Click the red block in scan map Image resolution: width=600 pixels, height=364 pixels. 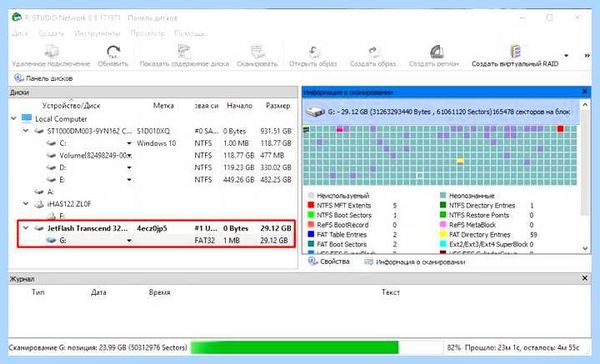click(x=561, y=129)
